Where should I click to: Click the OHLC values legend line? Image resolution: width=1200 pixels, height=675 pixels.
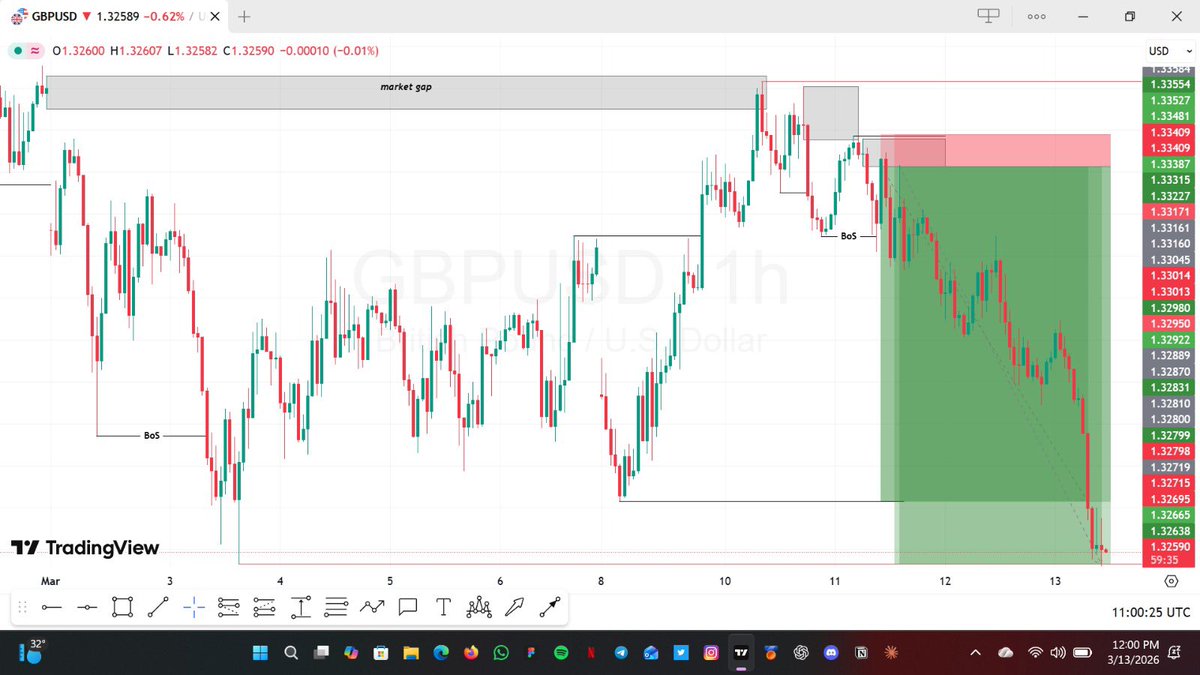pyautogui.click(x=215, y=51)
